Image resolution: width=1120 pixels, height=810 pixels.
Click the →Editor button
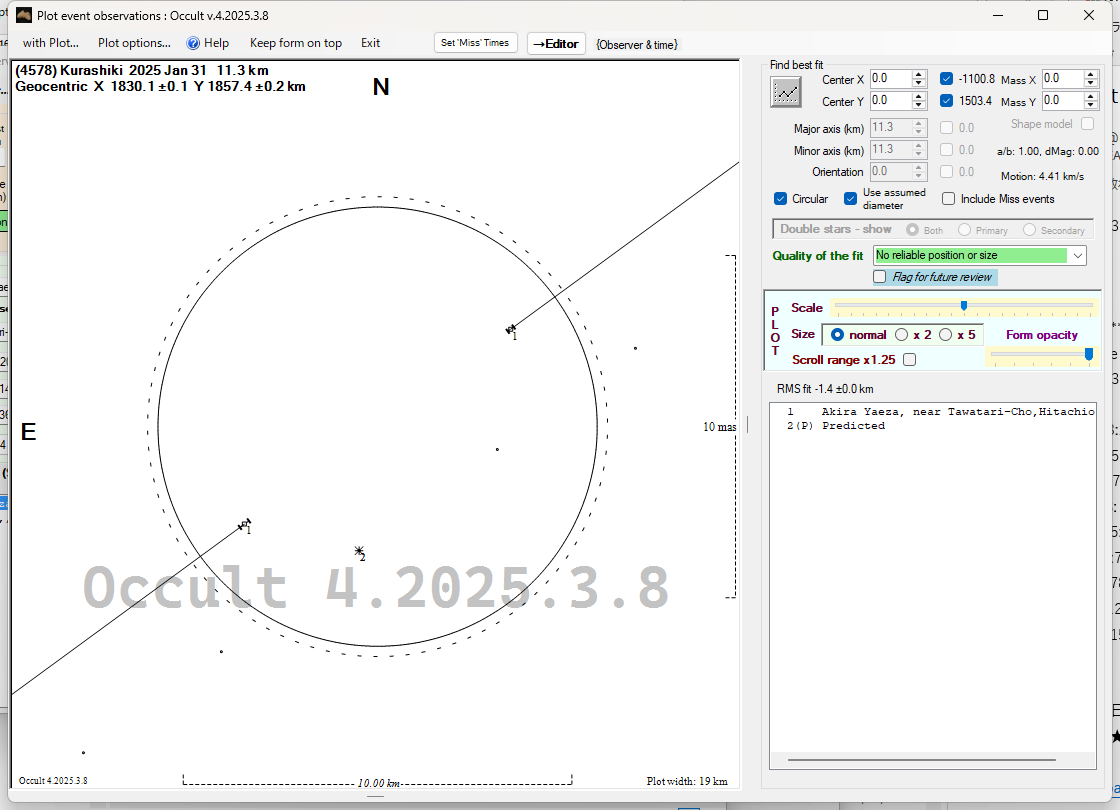pos(555,43)
